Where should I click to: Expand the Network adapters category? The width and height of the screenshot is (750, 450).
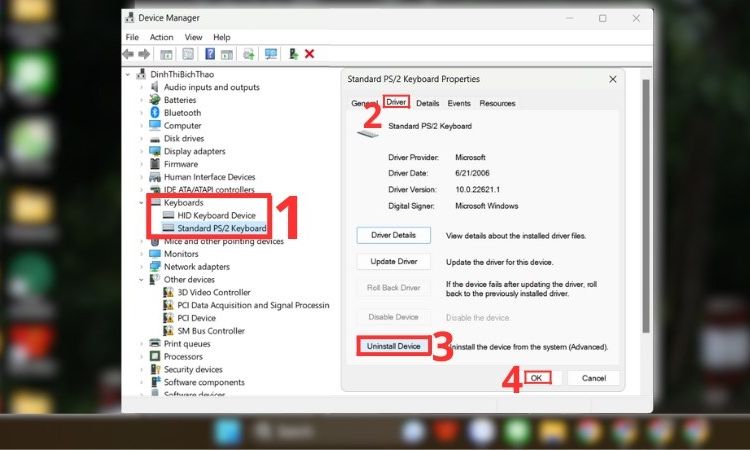[140, 267]
